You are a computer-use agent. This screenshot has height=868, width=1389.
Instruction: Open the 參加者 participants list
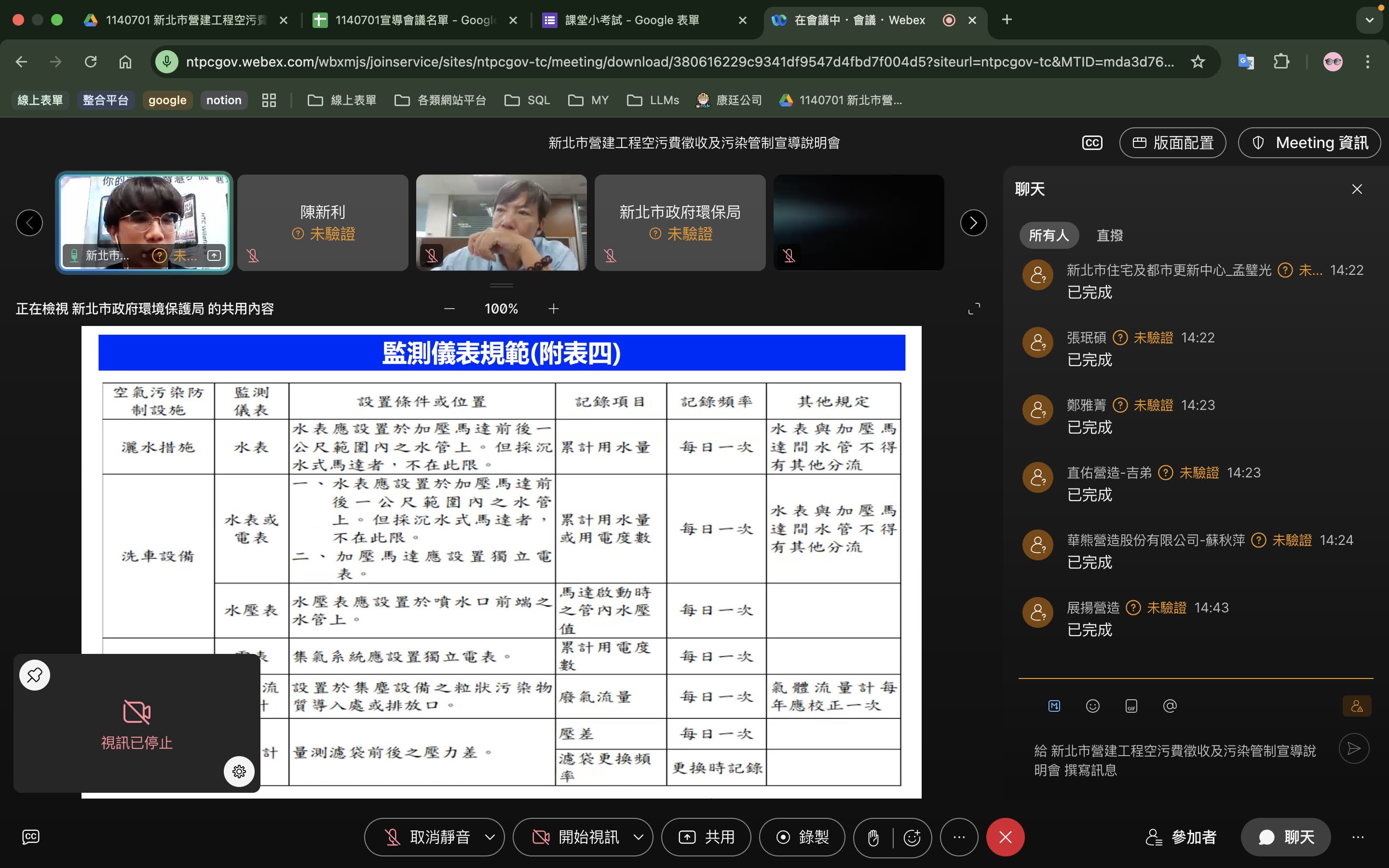pos(1181,837)
